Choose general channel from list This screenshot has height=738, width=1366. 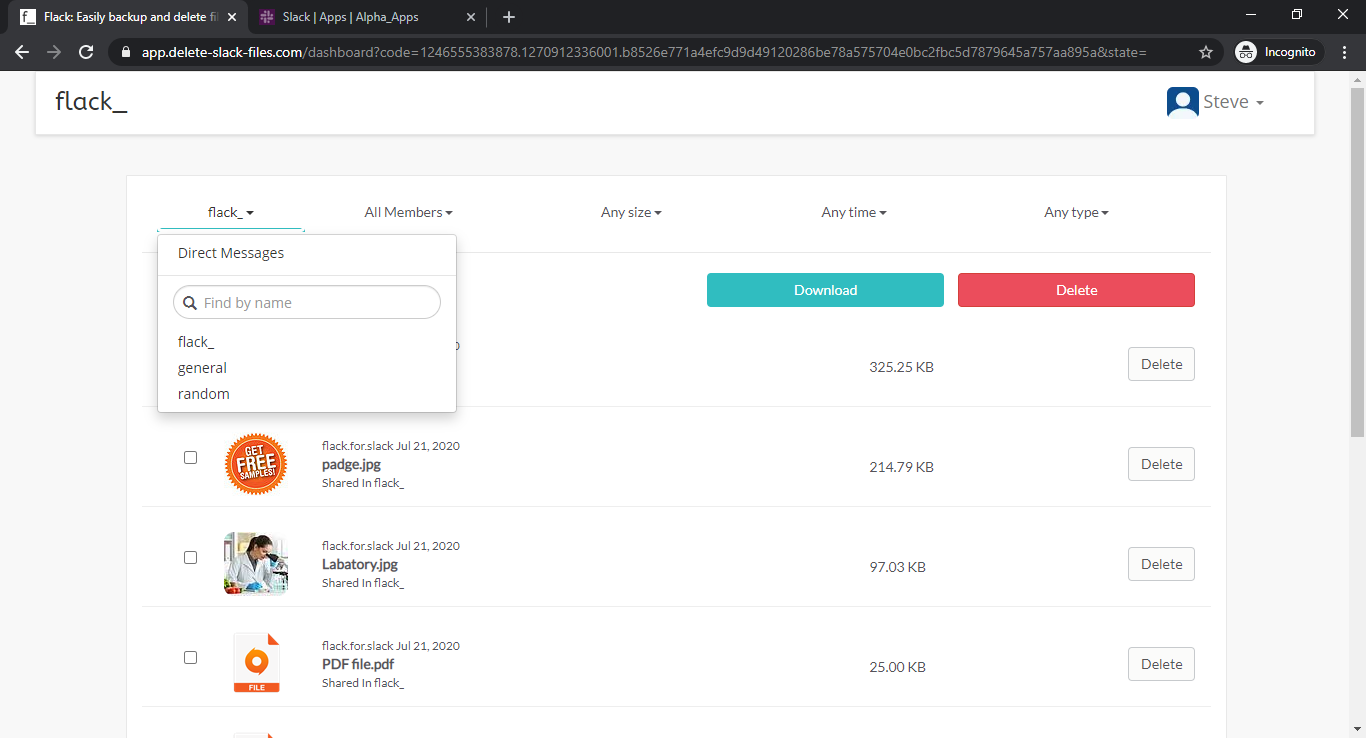click(x=202, y=368)
